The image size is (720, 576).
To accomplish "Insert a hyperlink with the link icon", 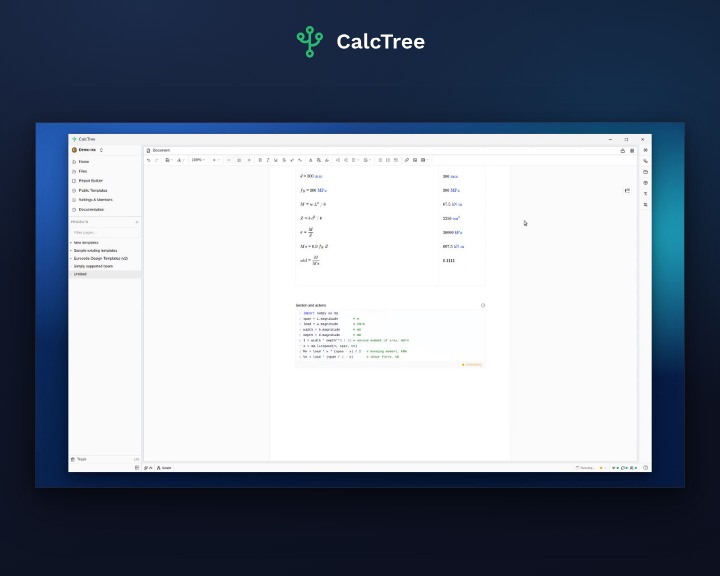I will click(x=406, y=160).
